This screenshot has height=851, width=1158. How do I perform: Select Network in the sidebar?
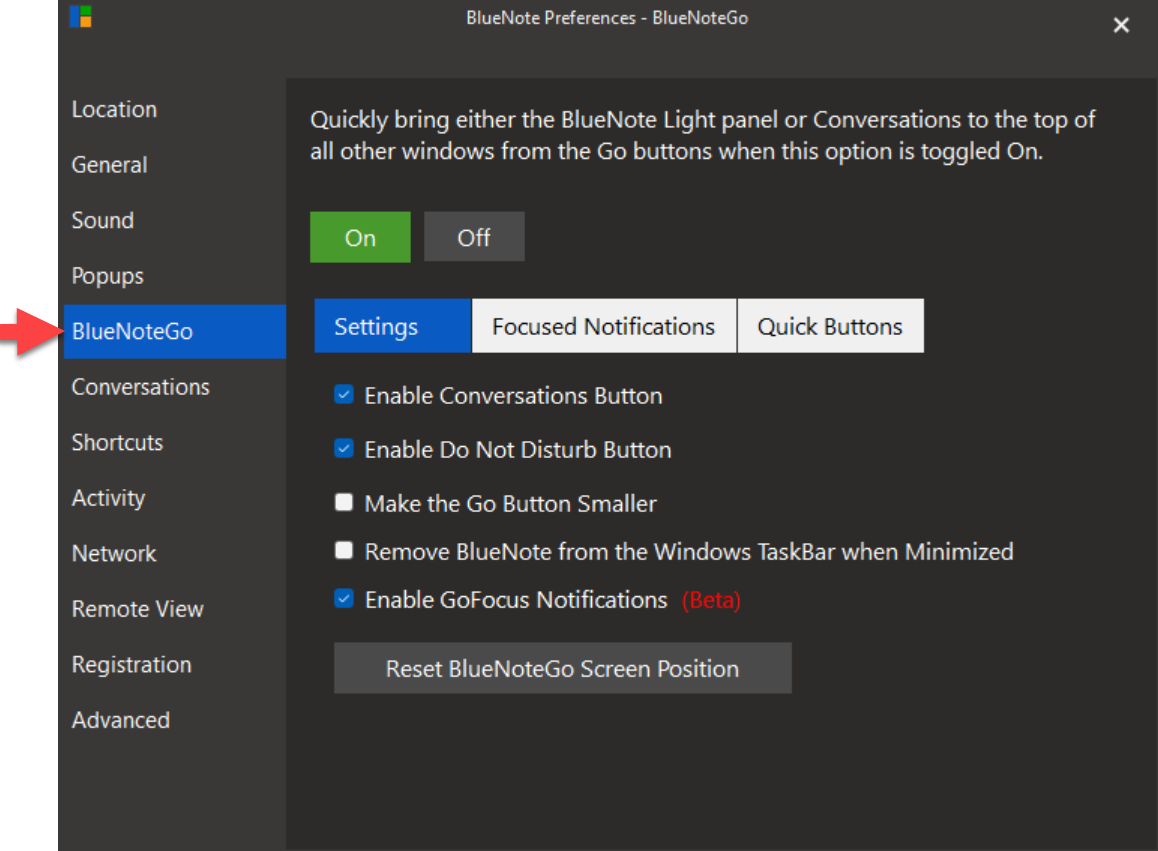pyautogui.click(x=114, y=553)
